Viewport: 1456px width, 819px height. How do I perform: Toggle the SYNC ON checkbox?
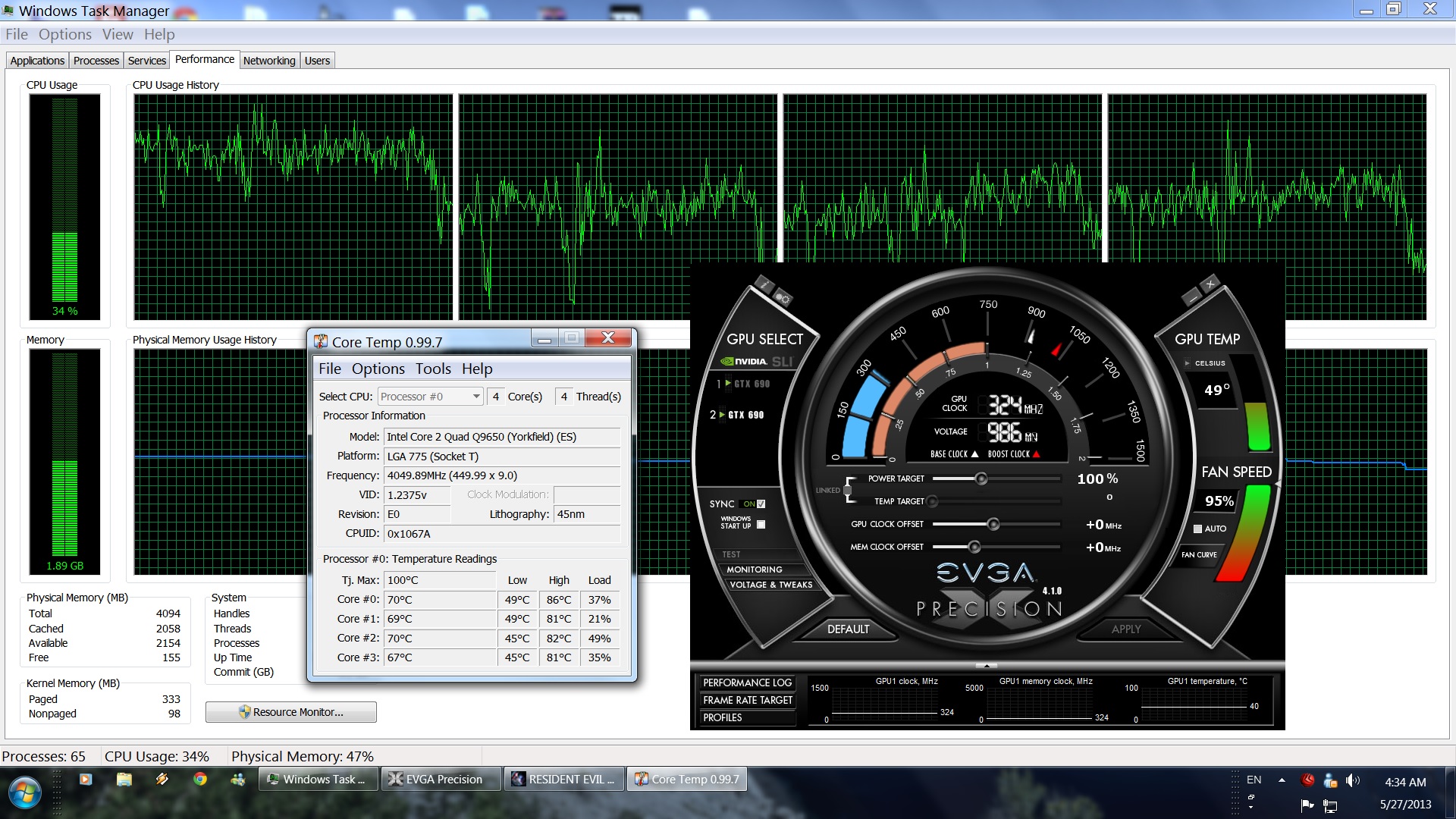coord(761,504)
